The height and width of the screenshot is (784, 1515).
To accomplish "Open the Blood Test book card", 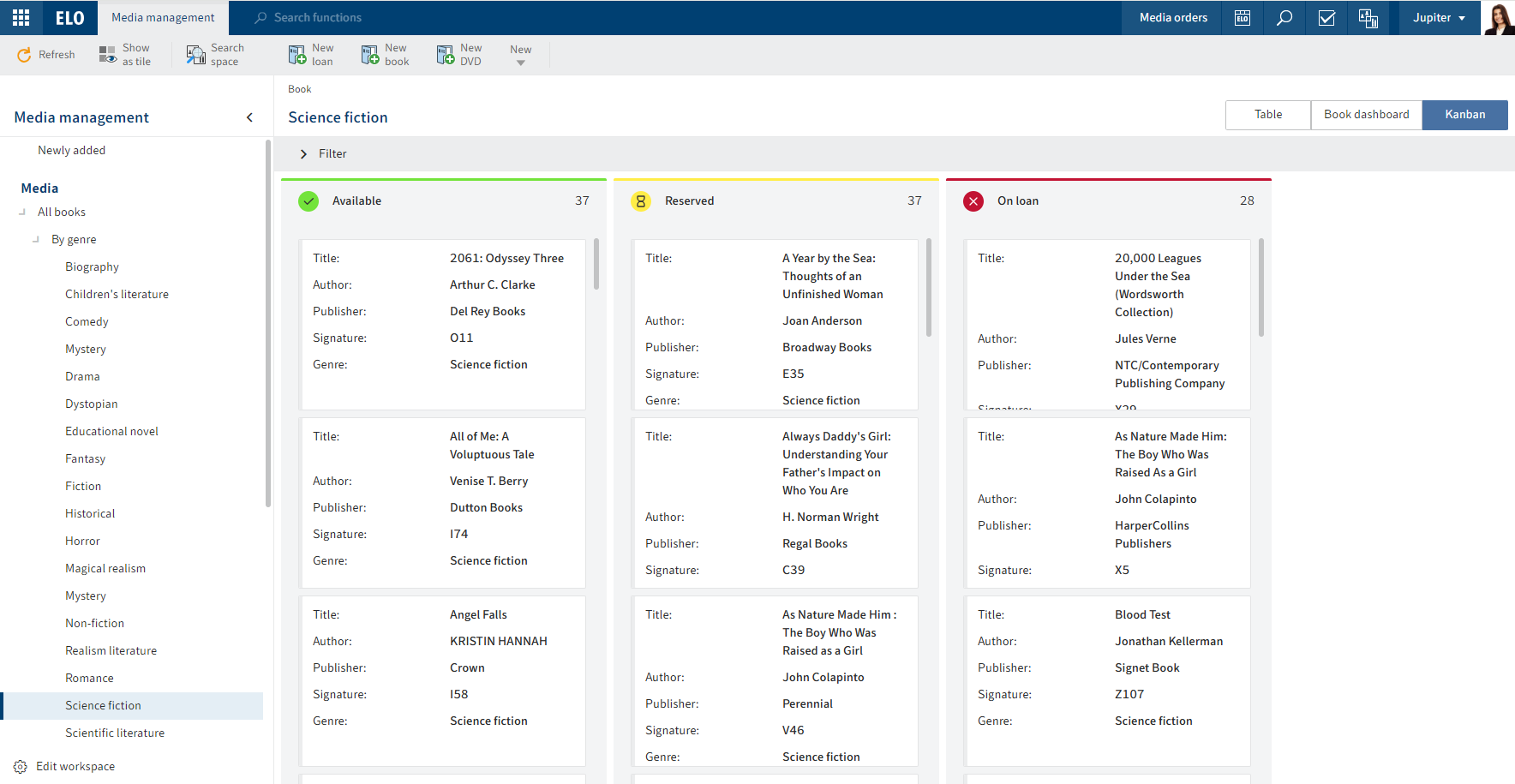I will (x=1107, y=681).
